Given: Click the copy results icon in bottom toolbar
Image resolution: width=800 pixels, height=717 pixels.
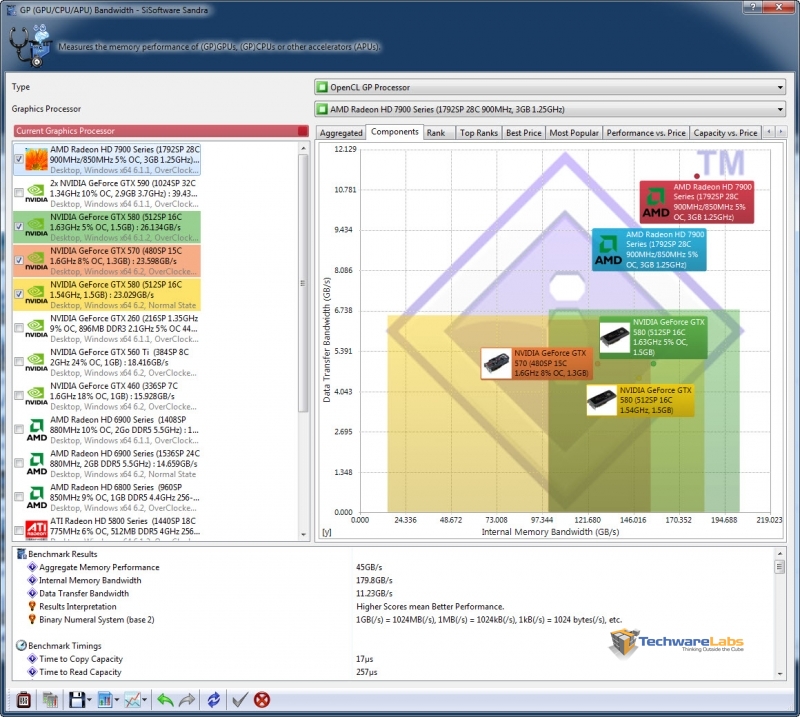Looking at the screenshot, I should (50, 700).
